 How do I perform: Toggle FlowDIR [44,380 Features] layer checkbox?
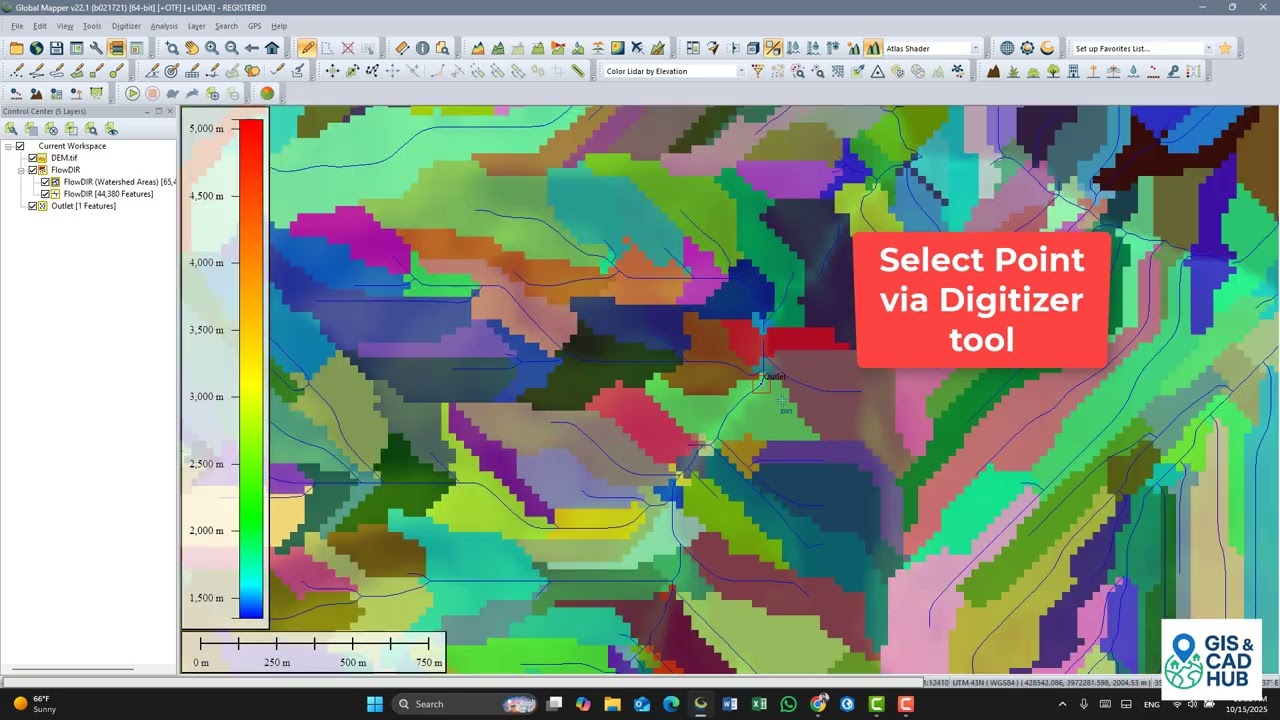pyautogui.click(x=45, y=194)
